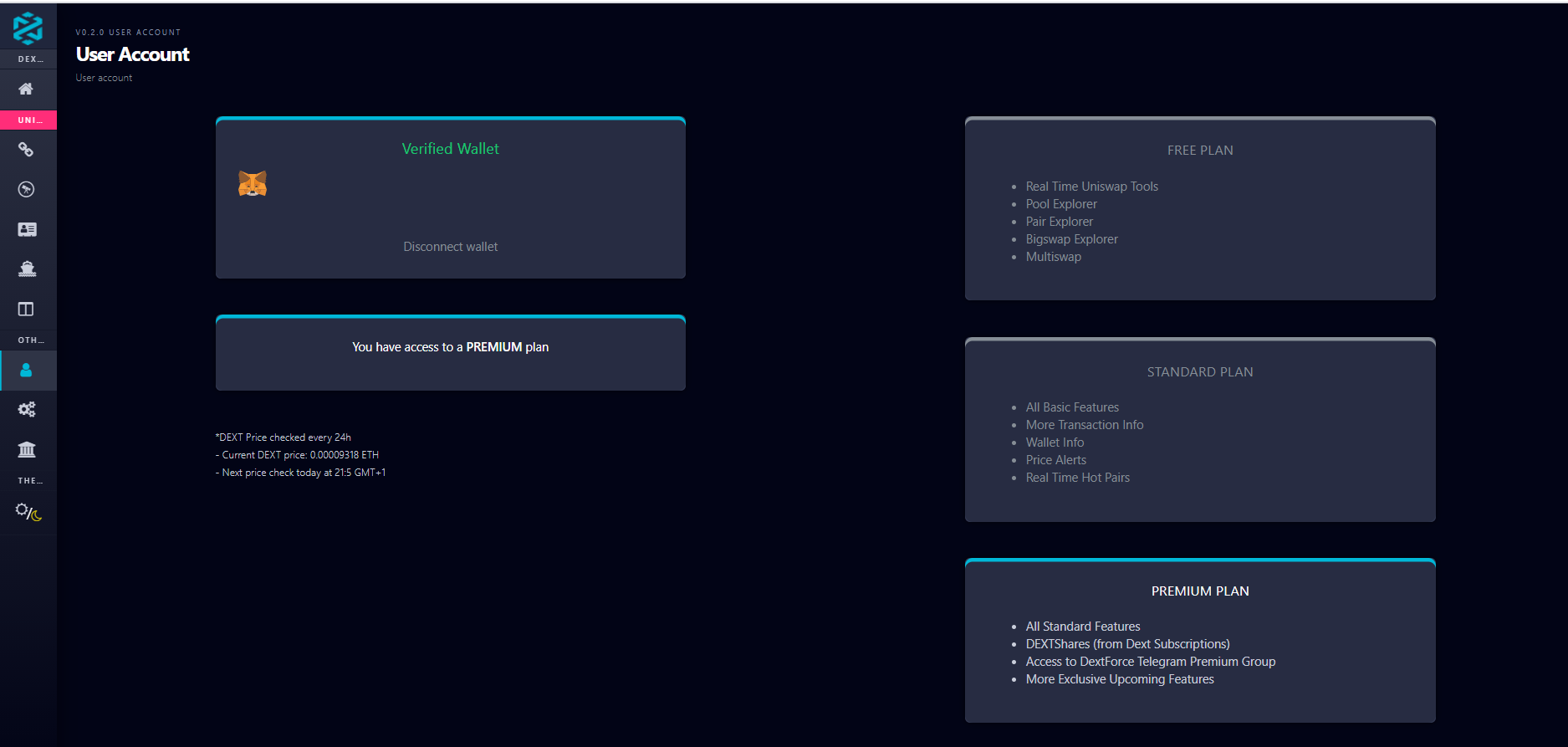Click '*DEXT Price checked every 24h' note
Viewport: 1568px width, 747px height.
coord(283,437)
